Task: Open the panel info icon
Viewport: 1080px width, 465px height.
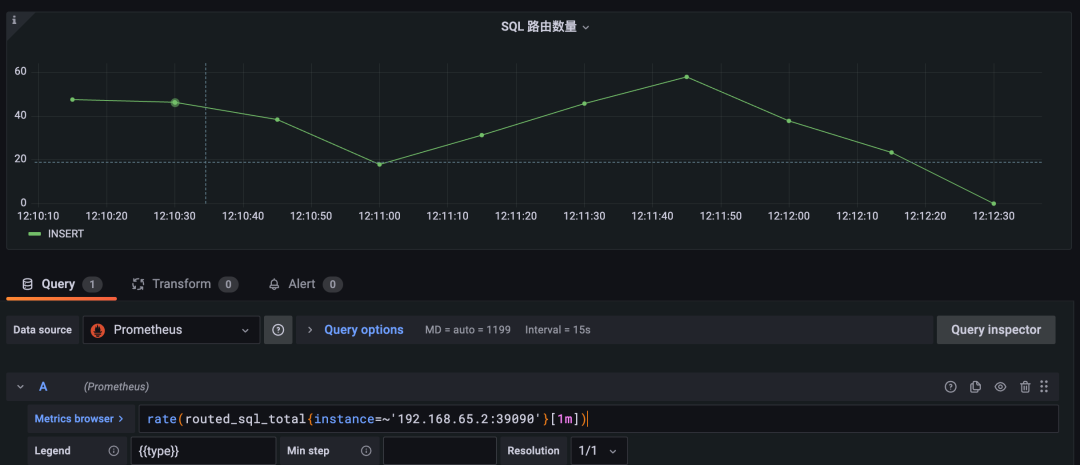Action: tap(14, 20)
